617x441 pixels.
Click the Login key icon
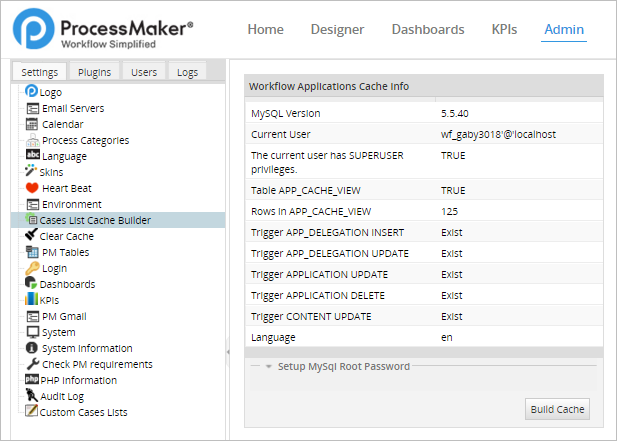click(33, 268)
